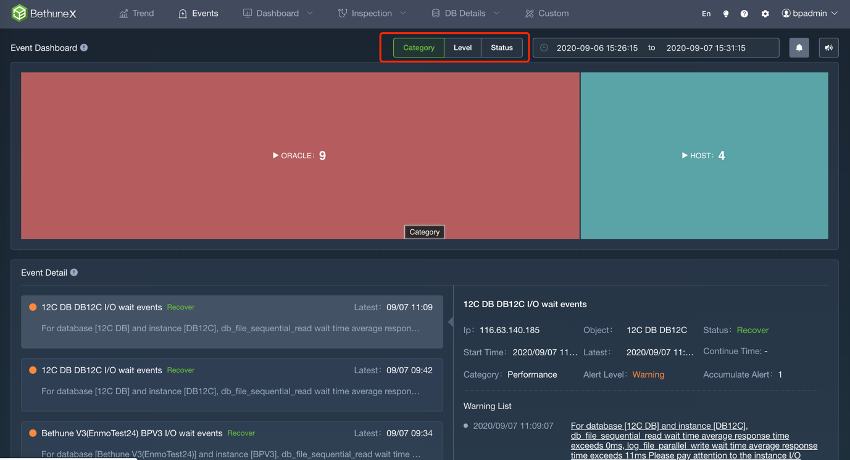Go to the Trend tab

click(x=137, y=14)
